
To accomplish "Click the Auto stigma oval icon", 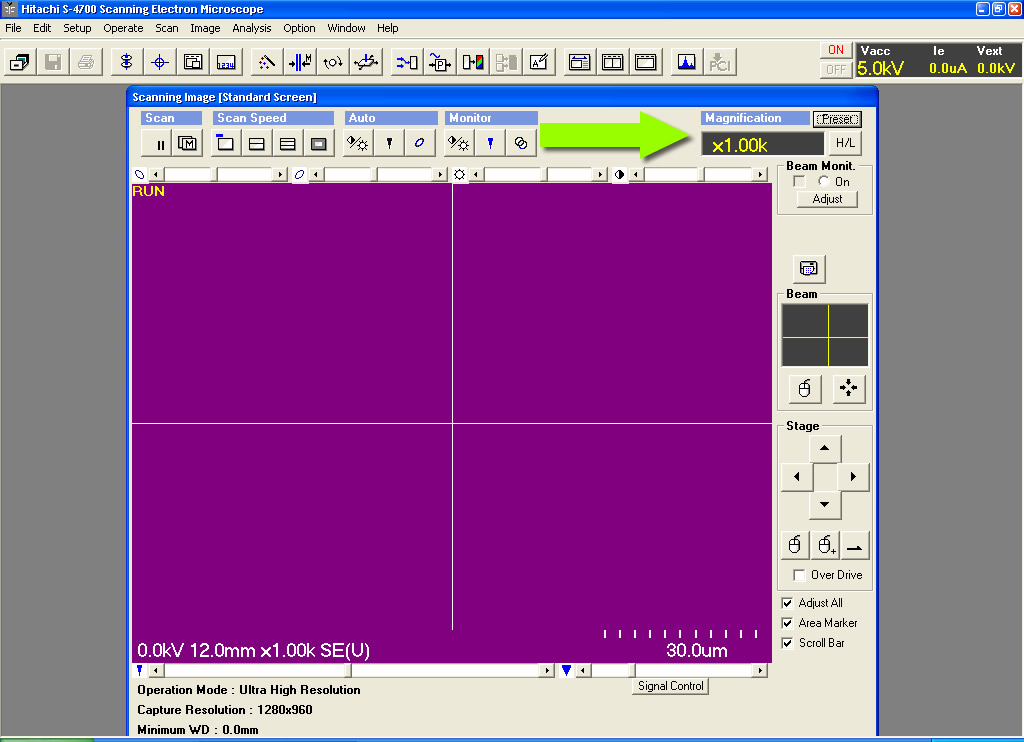I will click(x=420, y=143).
